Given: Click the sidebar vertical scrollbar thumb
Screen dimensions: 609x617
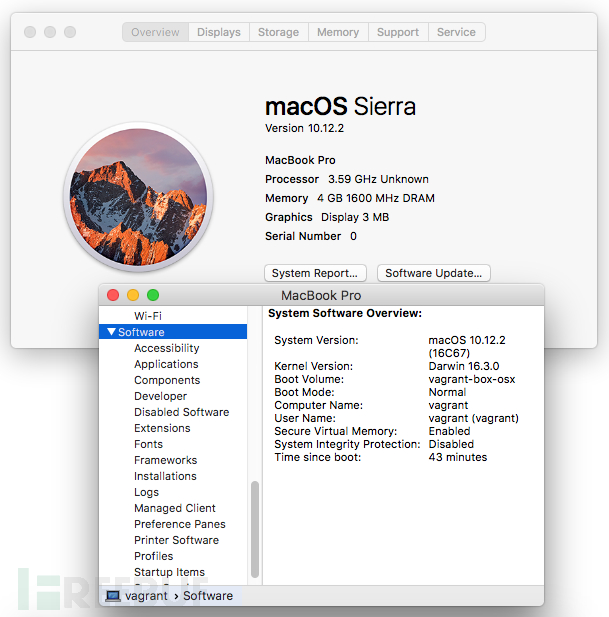Looking at the screenshot, I should coord(255,529).
